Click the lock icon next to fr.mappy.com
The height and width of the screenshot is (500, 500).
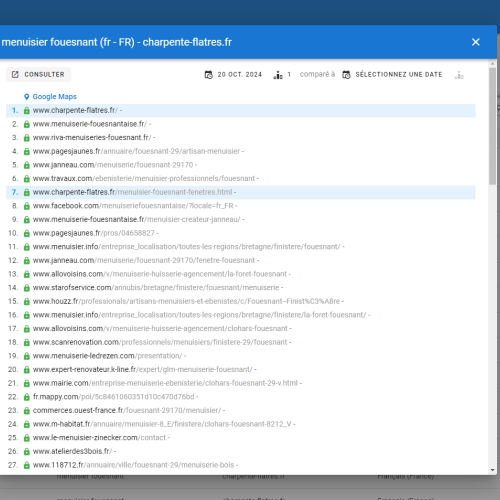pos(27,397)
